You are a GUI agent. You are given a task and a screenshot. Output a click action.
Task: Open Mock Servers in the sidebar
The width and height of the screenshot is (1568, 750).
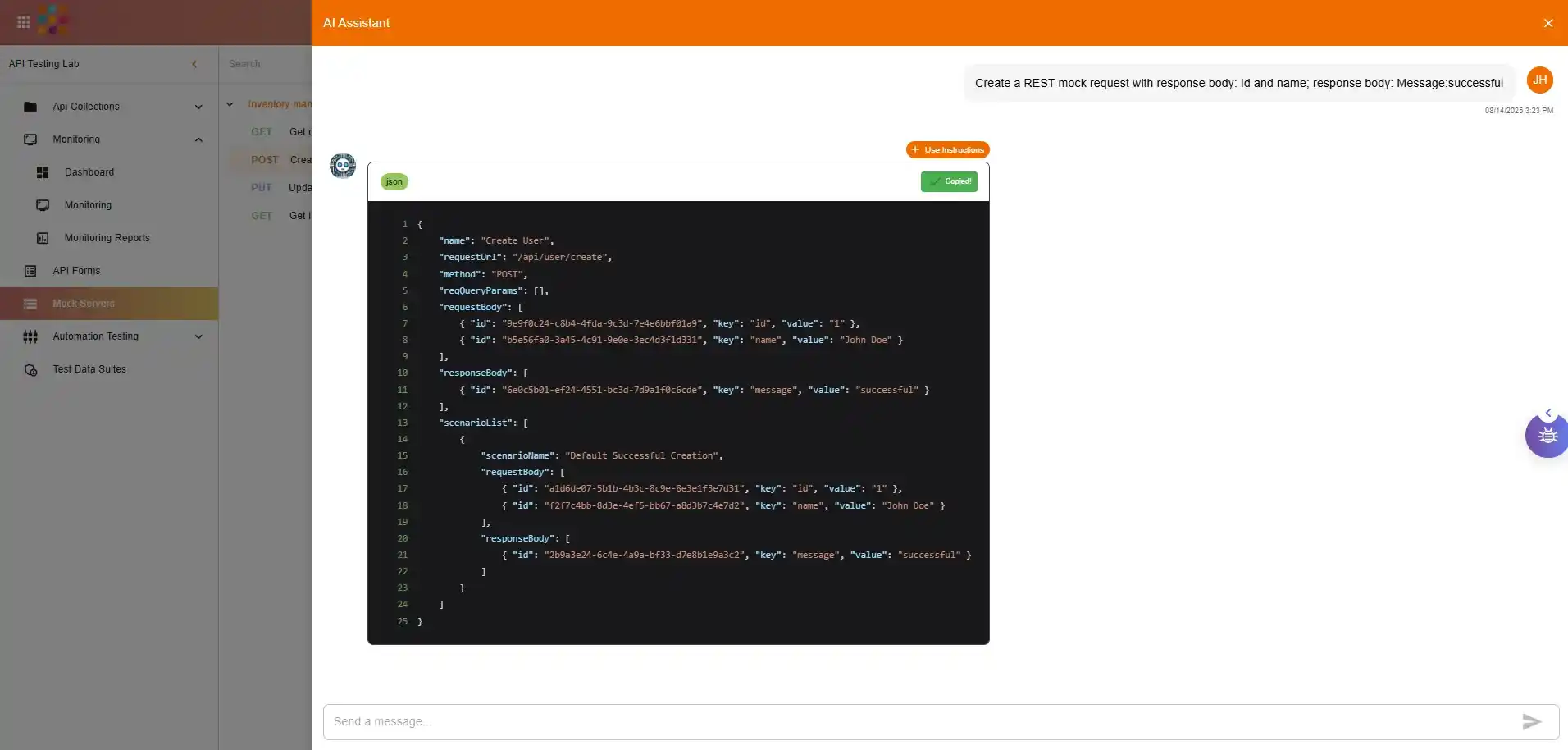[84, 304]
